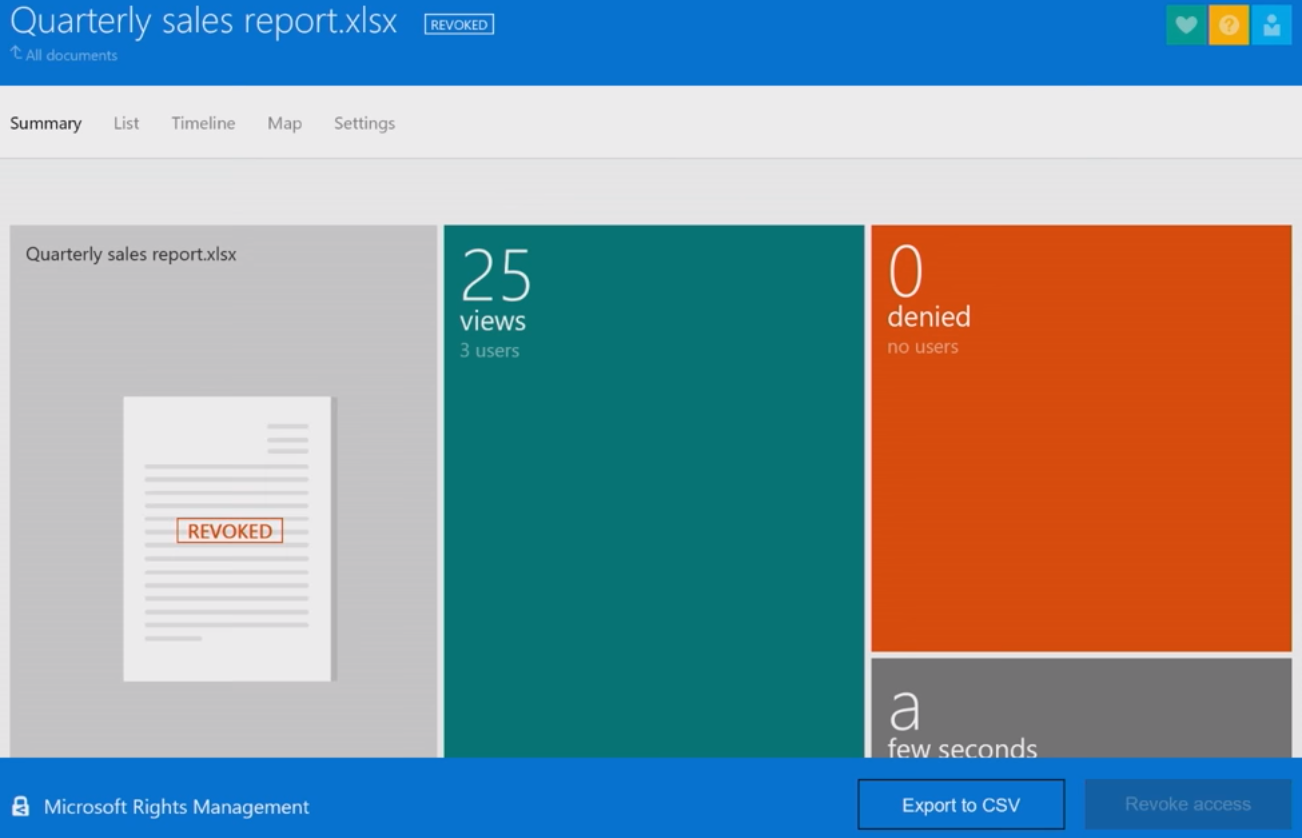
Task: Click the up arrow beside All documents
Action: pos(16,54)
